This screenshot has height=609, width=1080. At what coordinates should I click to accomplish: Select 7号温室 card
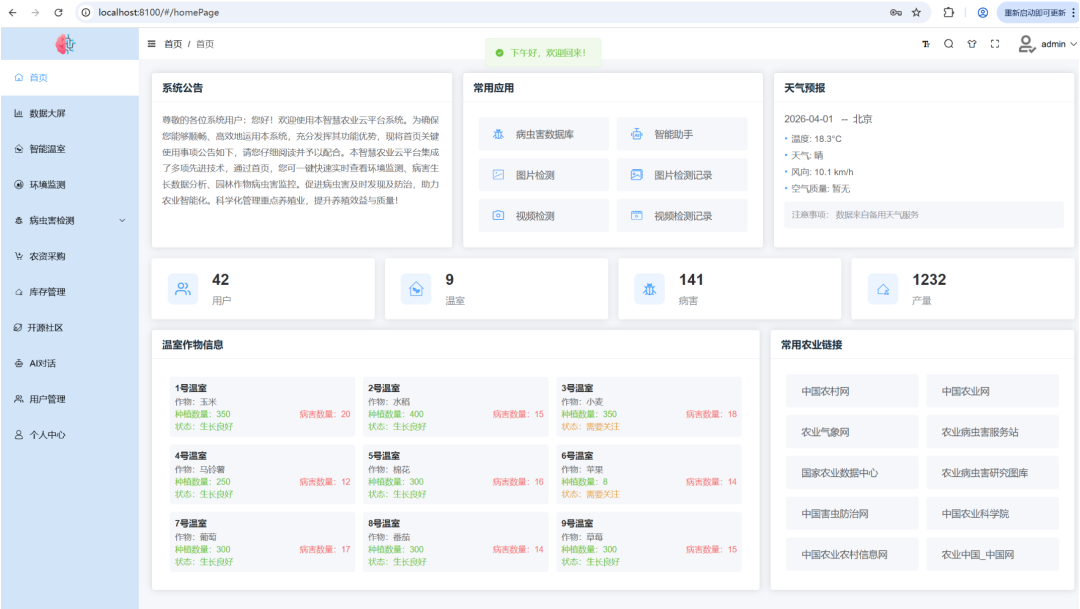click(x=262, y=542)
